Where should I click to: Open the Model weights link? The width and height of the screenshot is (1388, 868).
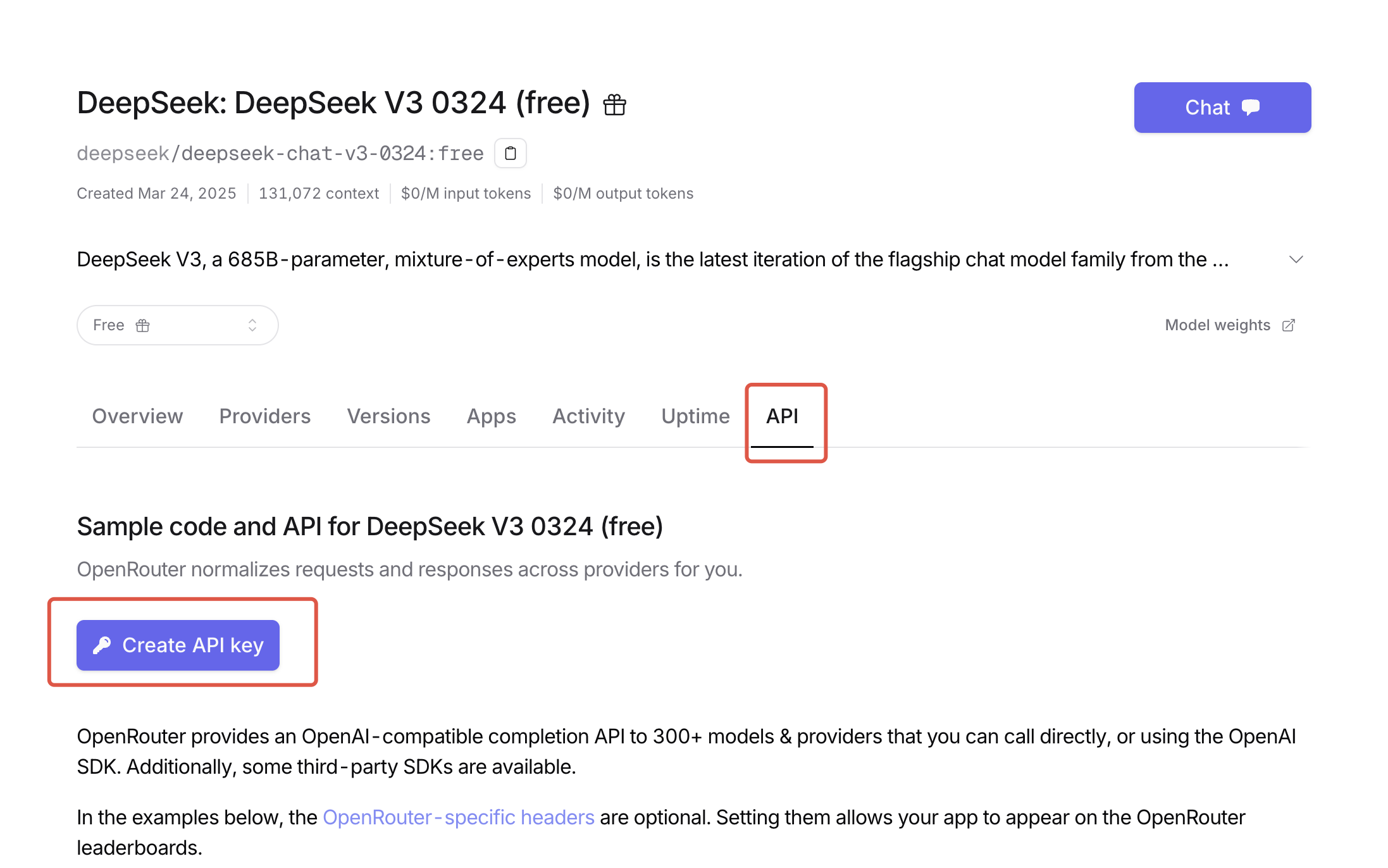tap(1217, 325)
